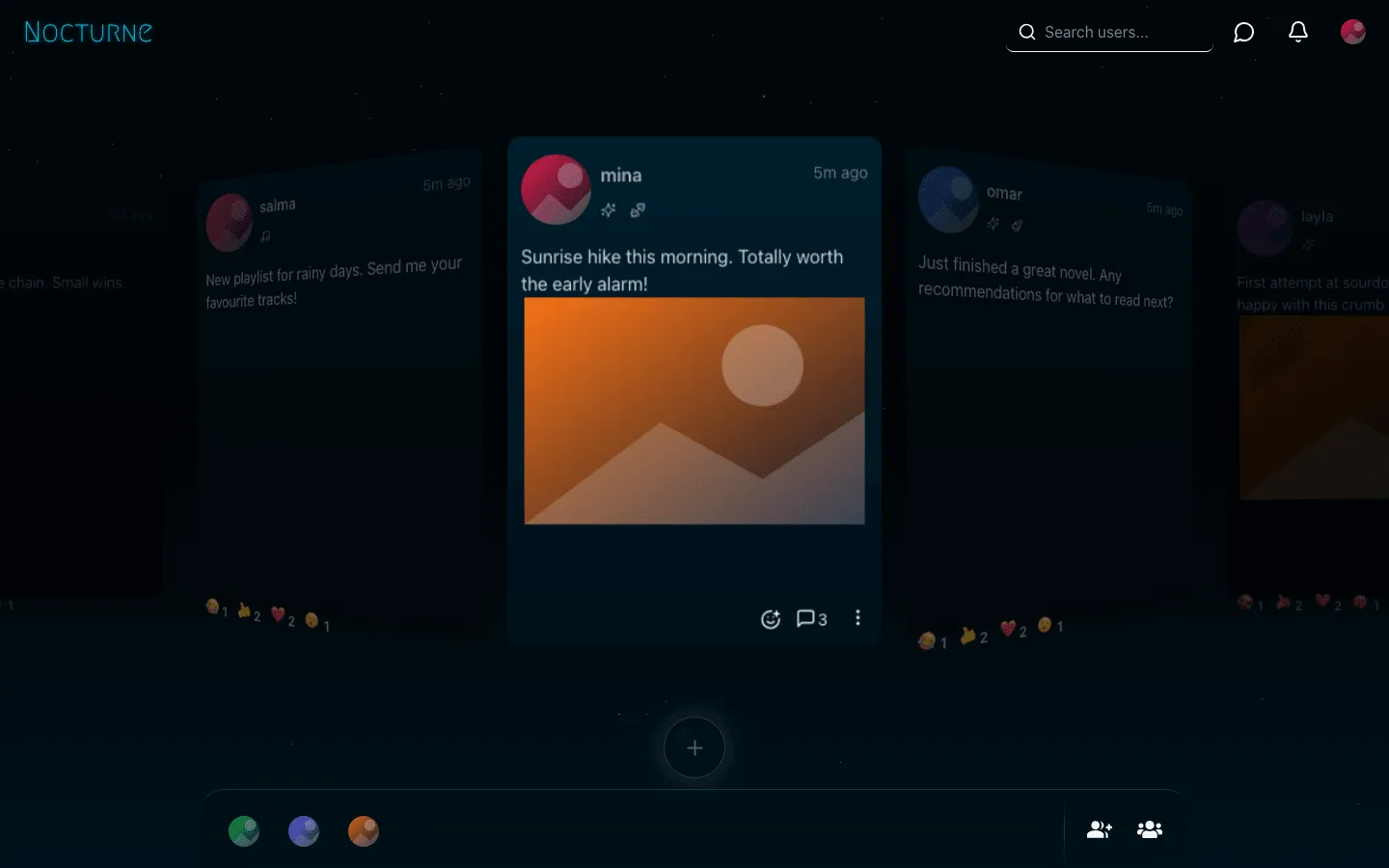Click the add friend icon
The image size is (1389, 868).
tap(1100, 829)
